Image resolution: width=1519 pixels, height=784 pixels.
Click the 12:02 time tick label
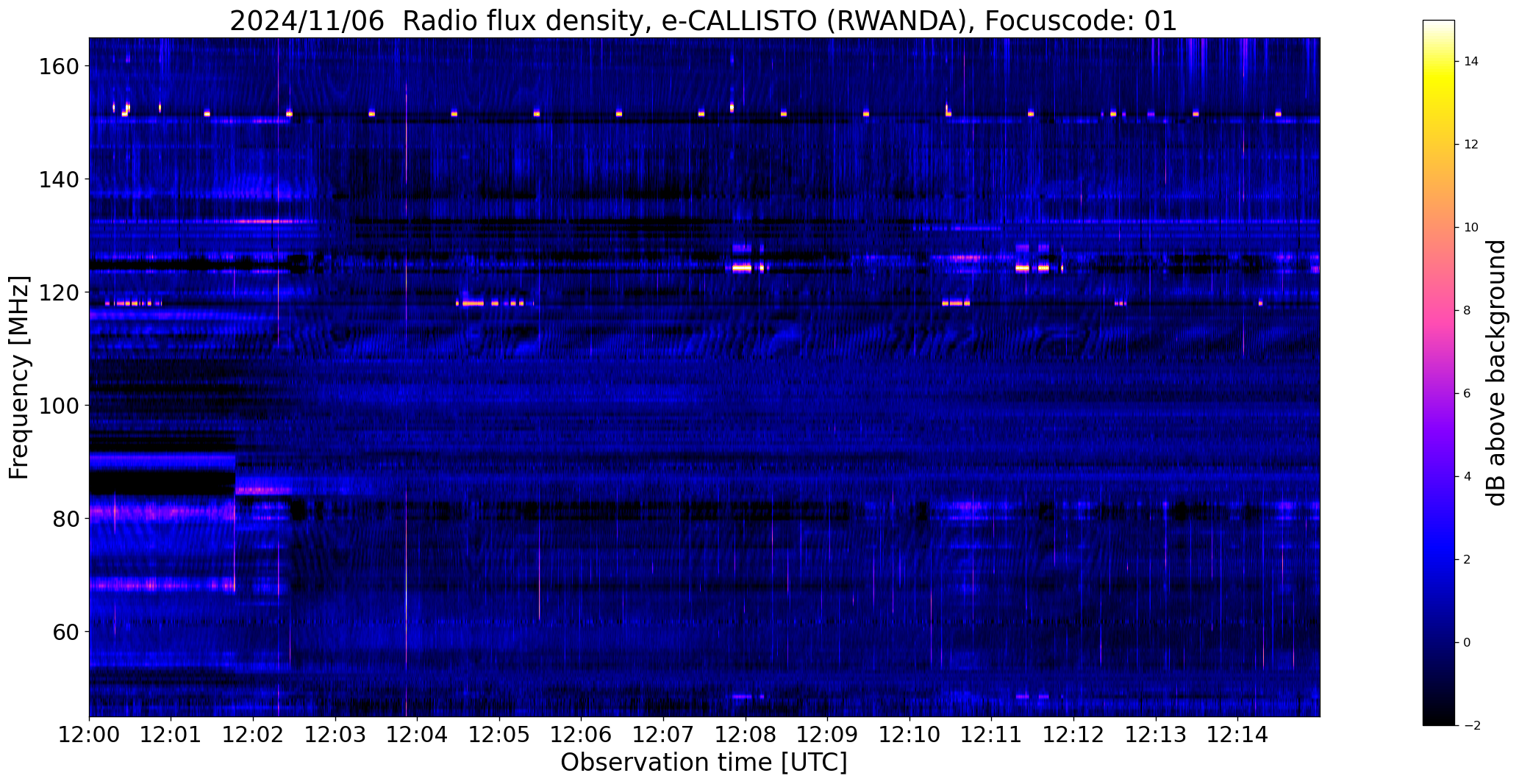click(254, 734)
